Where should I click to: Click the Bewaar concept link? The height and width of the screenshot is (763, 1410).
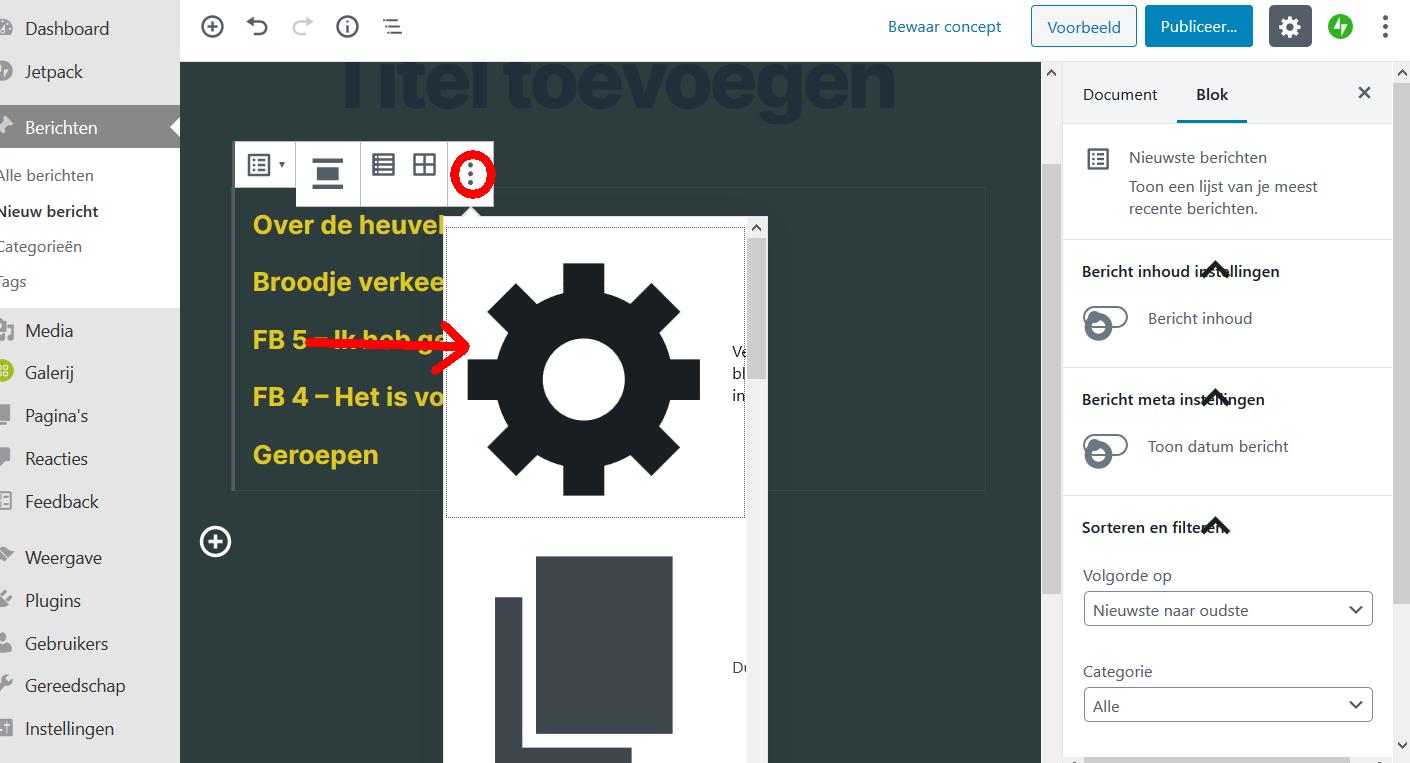click(944, 27)
